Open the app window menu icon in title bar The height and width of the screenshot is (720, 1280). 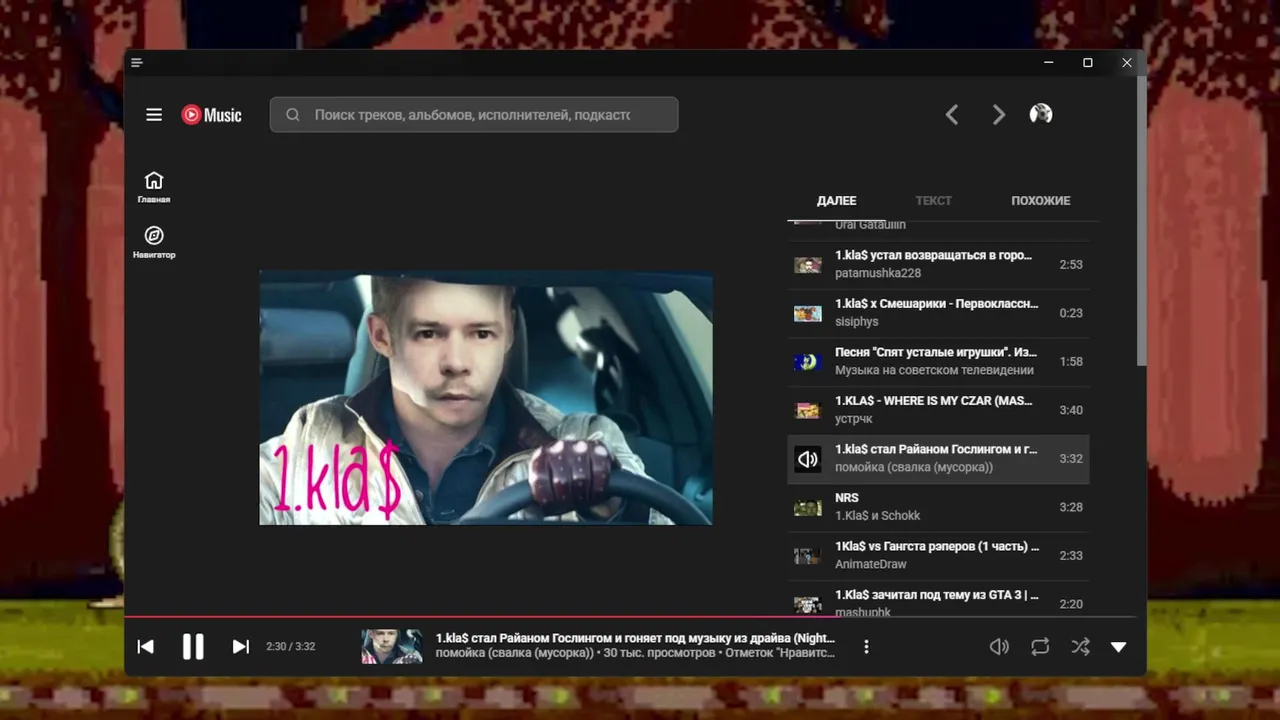click(x=137, y=62)
